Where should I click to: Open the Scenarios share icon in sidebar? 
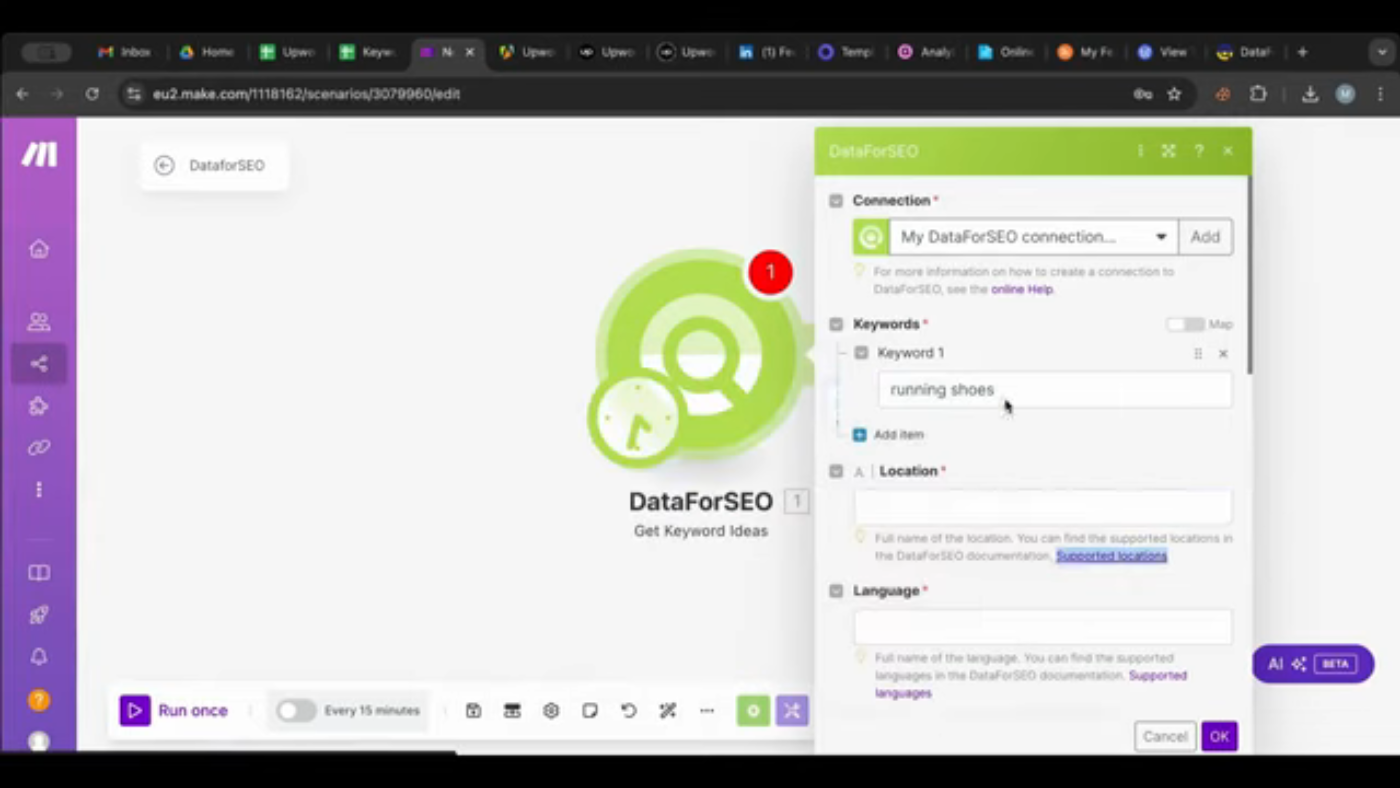[39, 364]
